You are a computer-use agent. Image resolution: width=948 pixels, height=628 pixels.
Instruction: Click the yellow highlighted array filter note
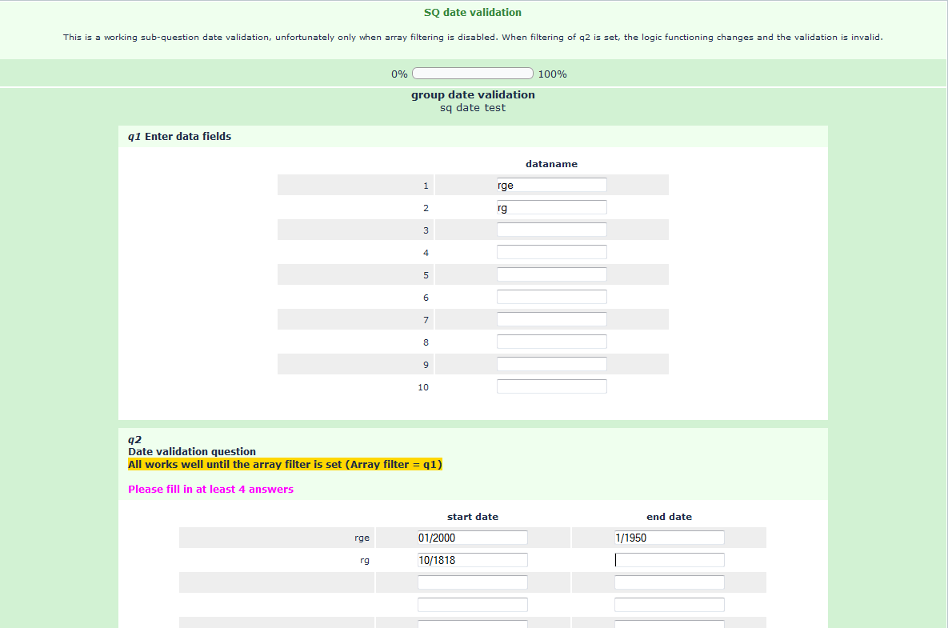click(285, 464)
